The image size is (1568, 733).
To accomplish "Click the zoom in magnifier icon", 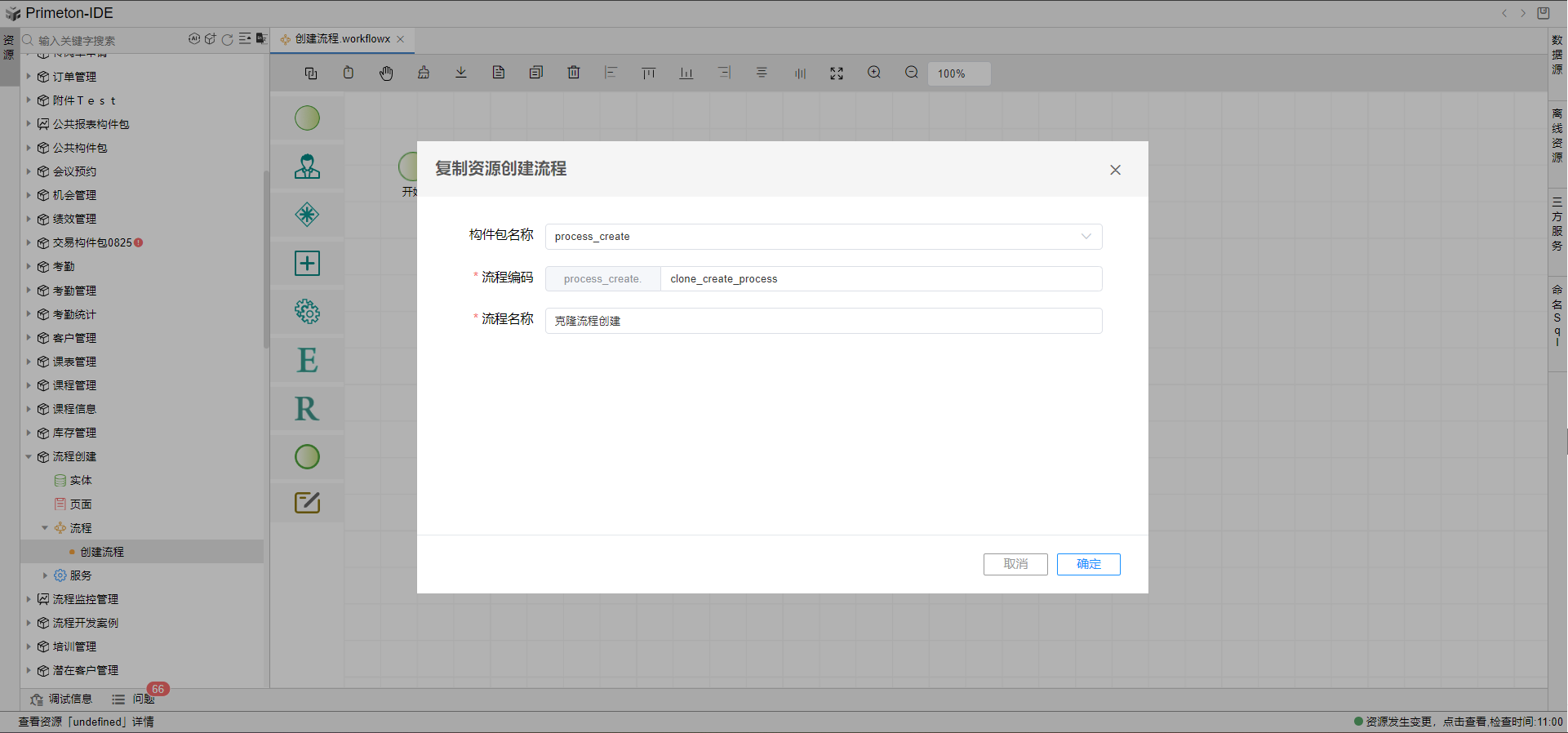I will [x=874, y=73].
